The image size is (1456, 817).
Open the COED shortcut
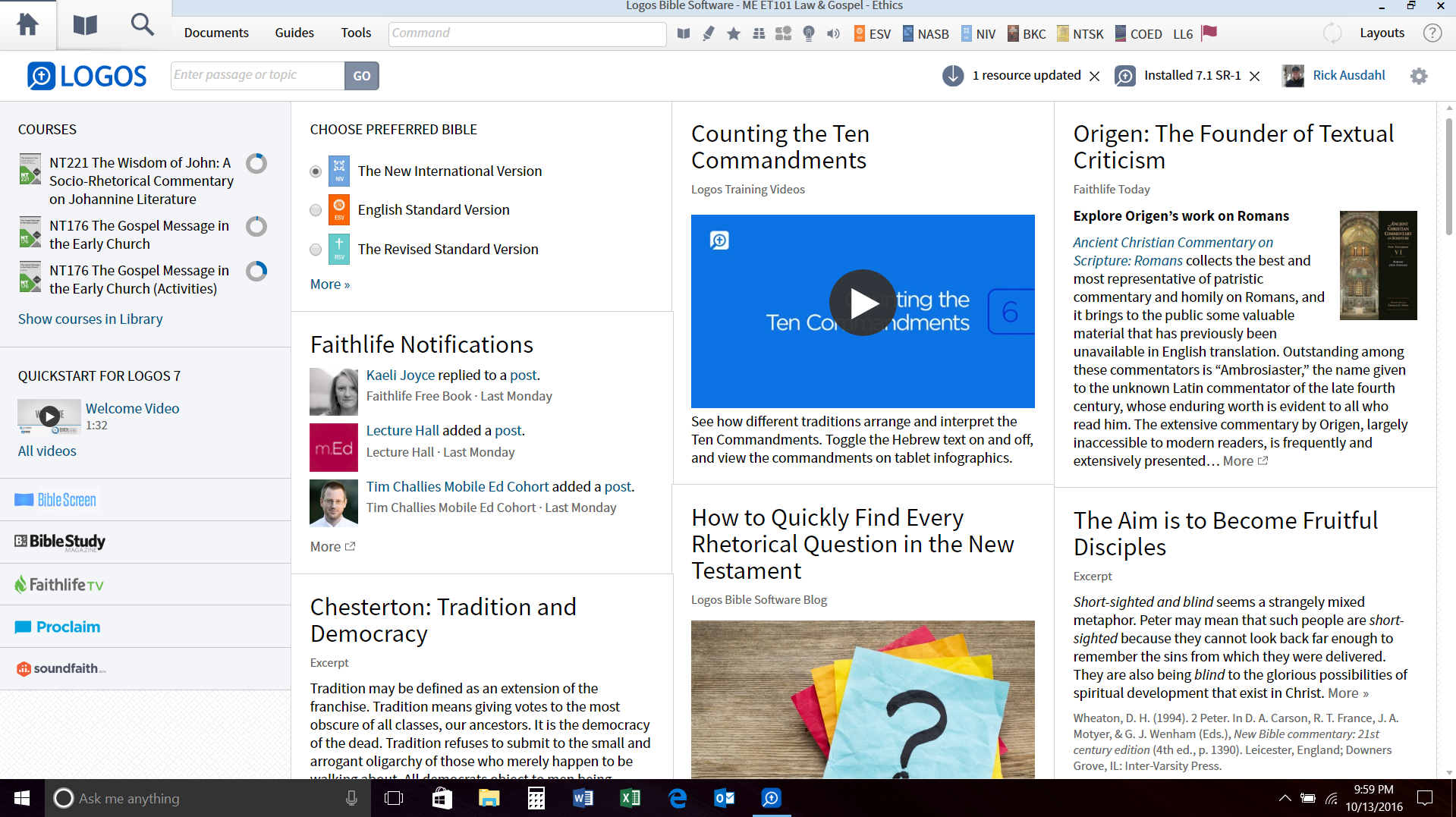[1138, 33]
